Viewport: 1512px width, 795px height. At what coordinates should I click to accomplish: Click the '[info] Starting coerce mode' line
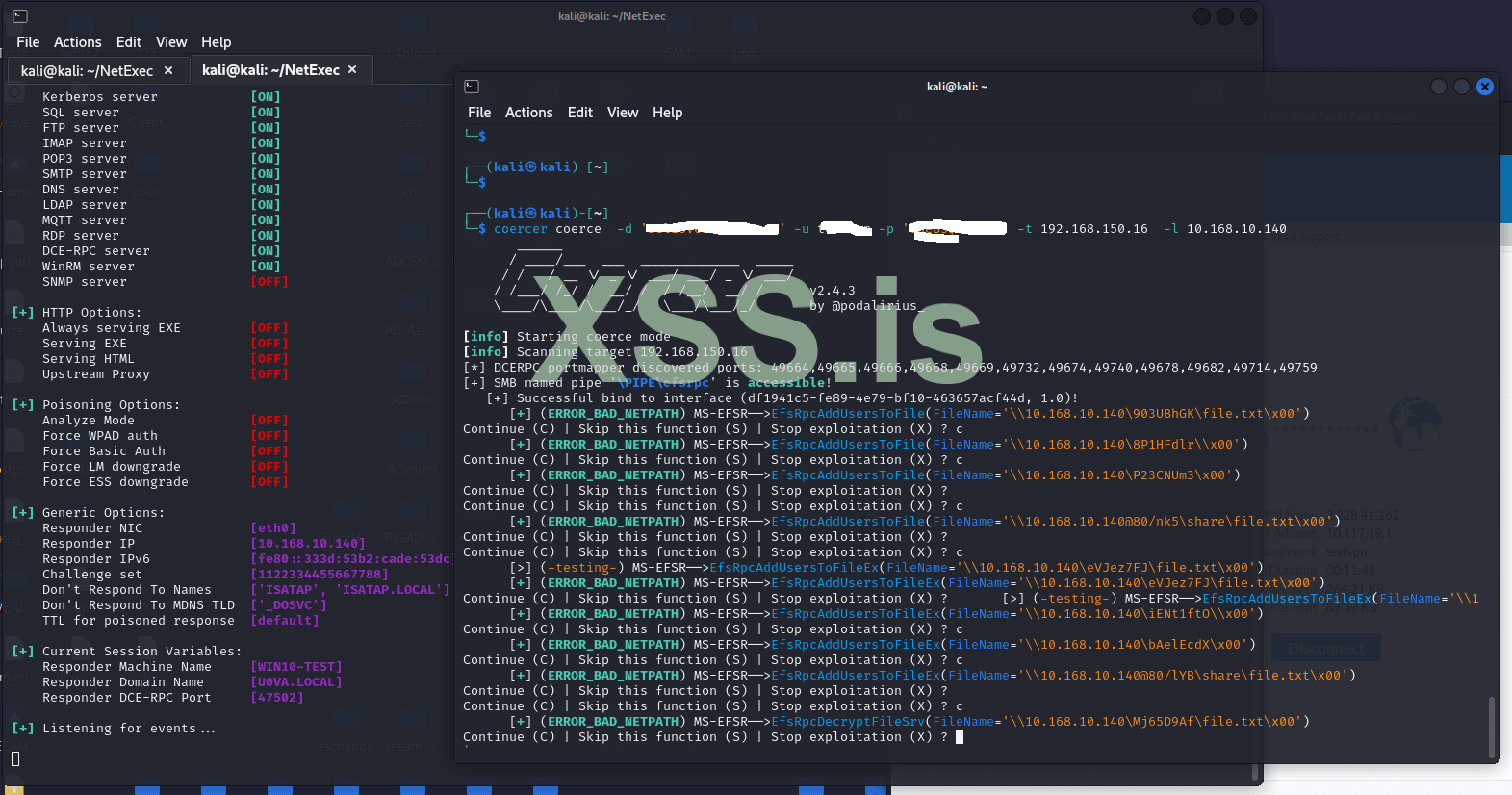(x=567, y=337)
